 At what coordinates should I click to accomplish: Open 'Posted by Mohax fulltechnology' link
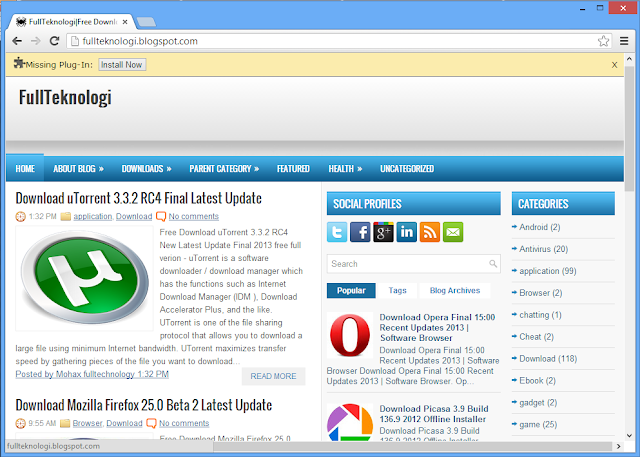92,374
